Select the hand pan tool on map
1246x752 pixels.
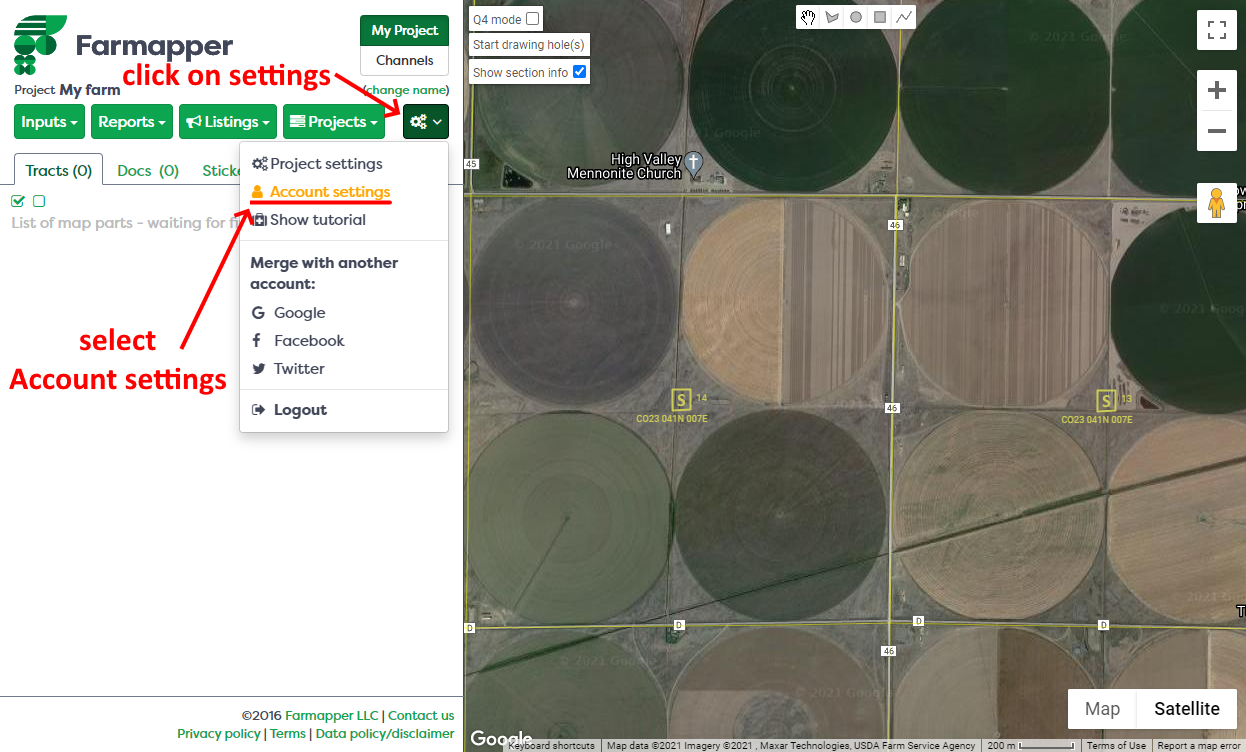(808, 17)
